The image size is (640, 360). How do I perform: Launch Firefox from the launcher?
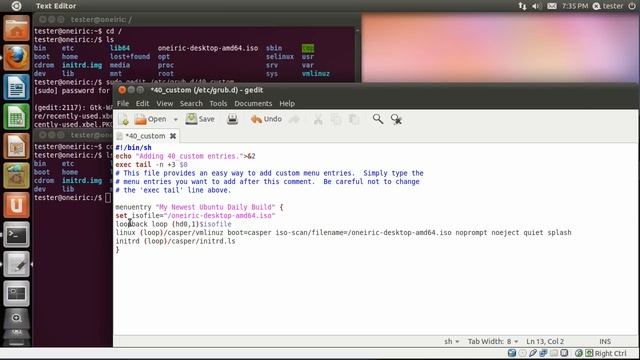point(16,58)
